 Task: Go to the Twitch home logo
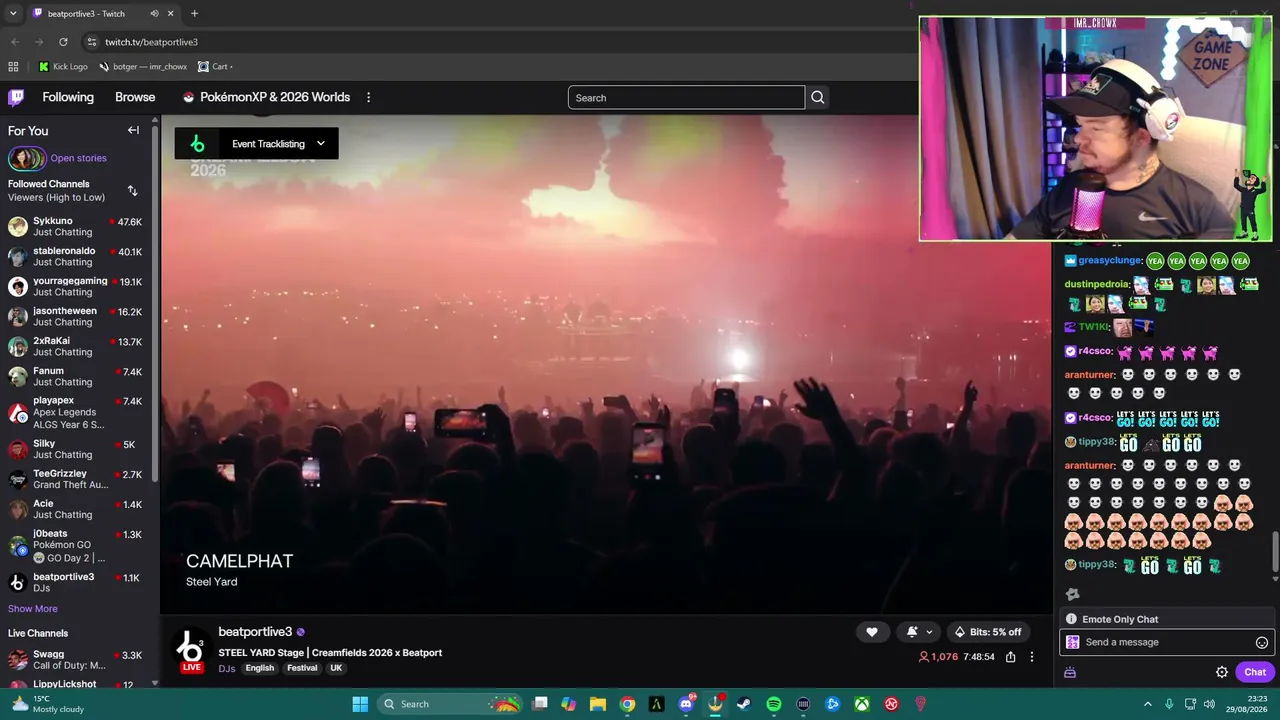coord(16,97)
